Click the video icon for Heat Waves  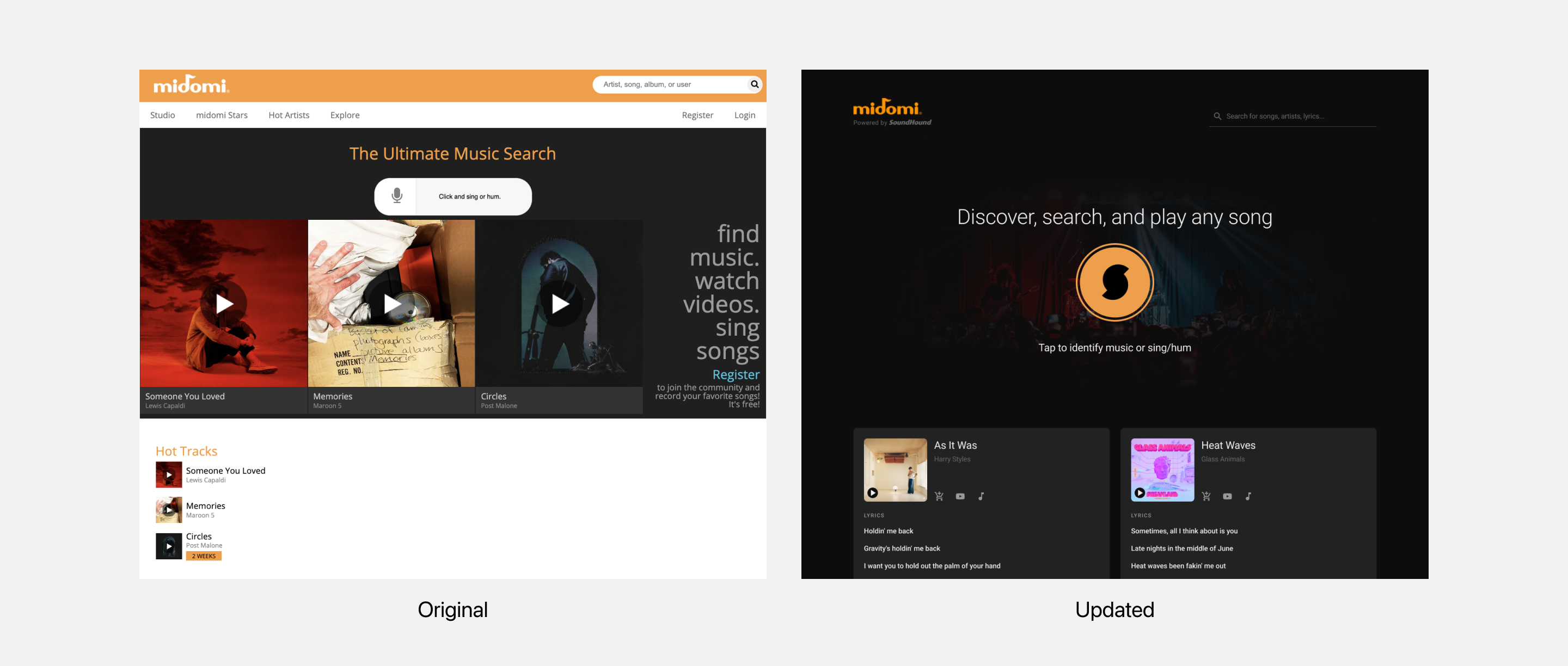tap(1227, 496)
